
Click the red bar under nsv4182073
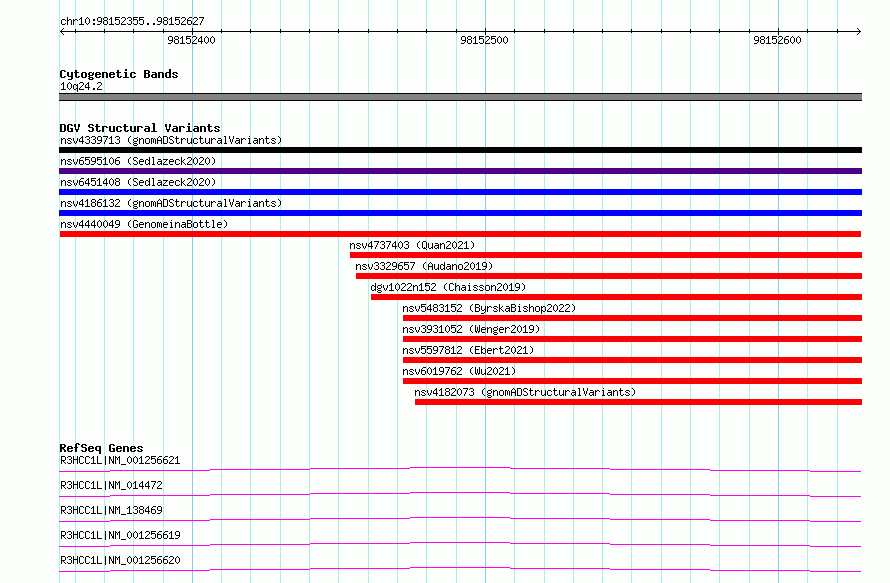tap(639, 402)
